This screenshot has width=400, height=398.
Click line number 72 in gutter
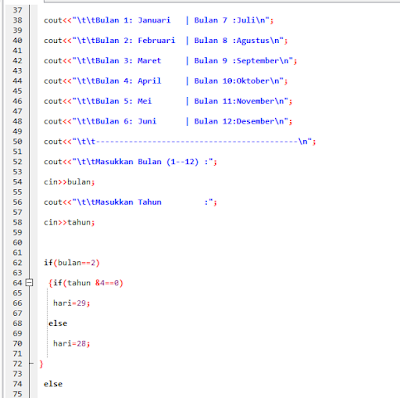click(x=17, y=364)
